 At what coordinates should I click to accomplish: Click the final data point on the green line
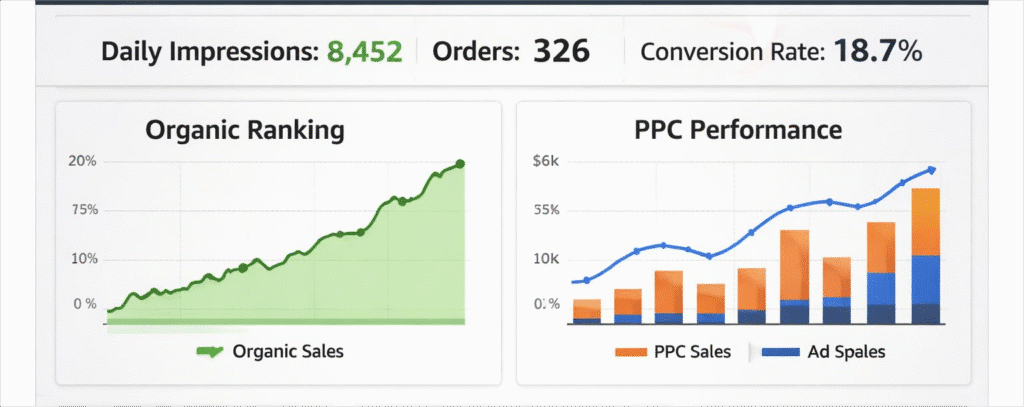tap(460, 164)
